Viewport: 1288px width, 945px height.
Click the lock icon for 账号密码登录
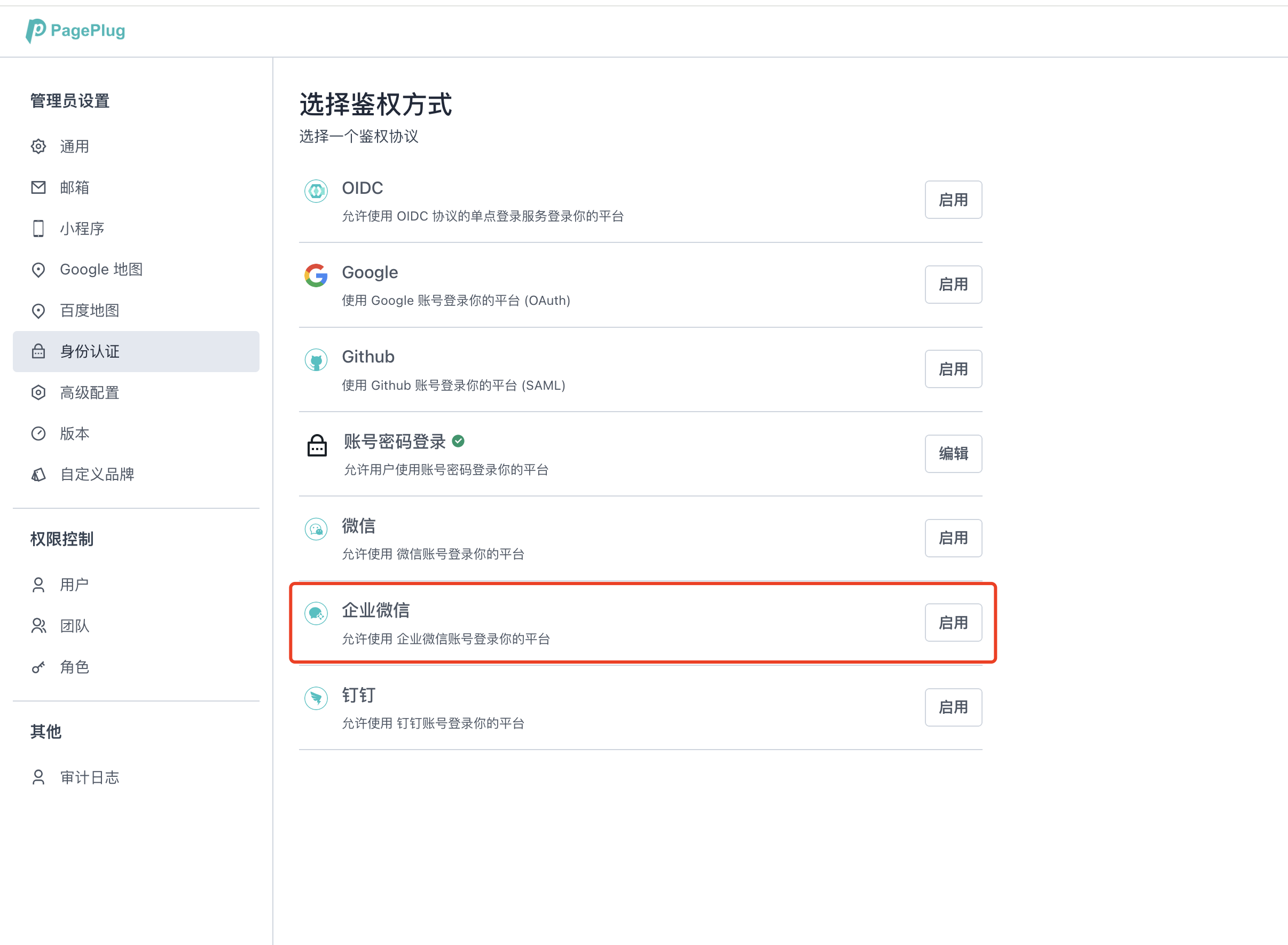(x=317, y=445)
